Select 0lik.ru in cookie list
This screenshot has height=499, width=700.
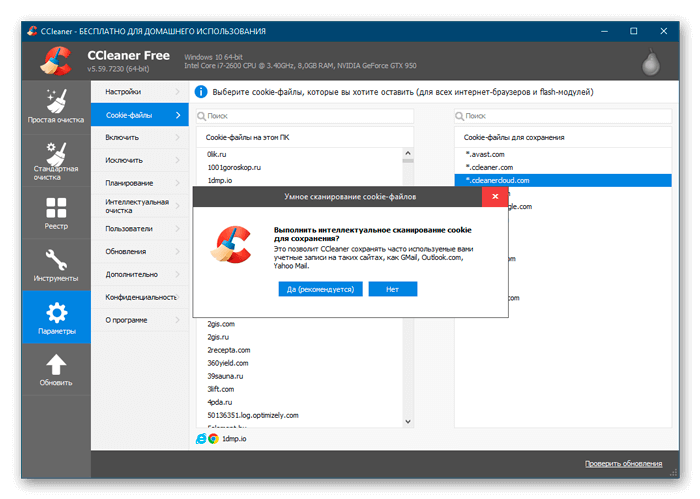[x=217, y=154]
